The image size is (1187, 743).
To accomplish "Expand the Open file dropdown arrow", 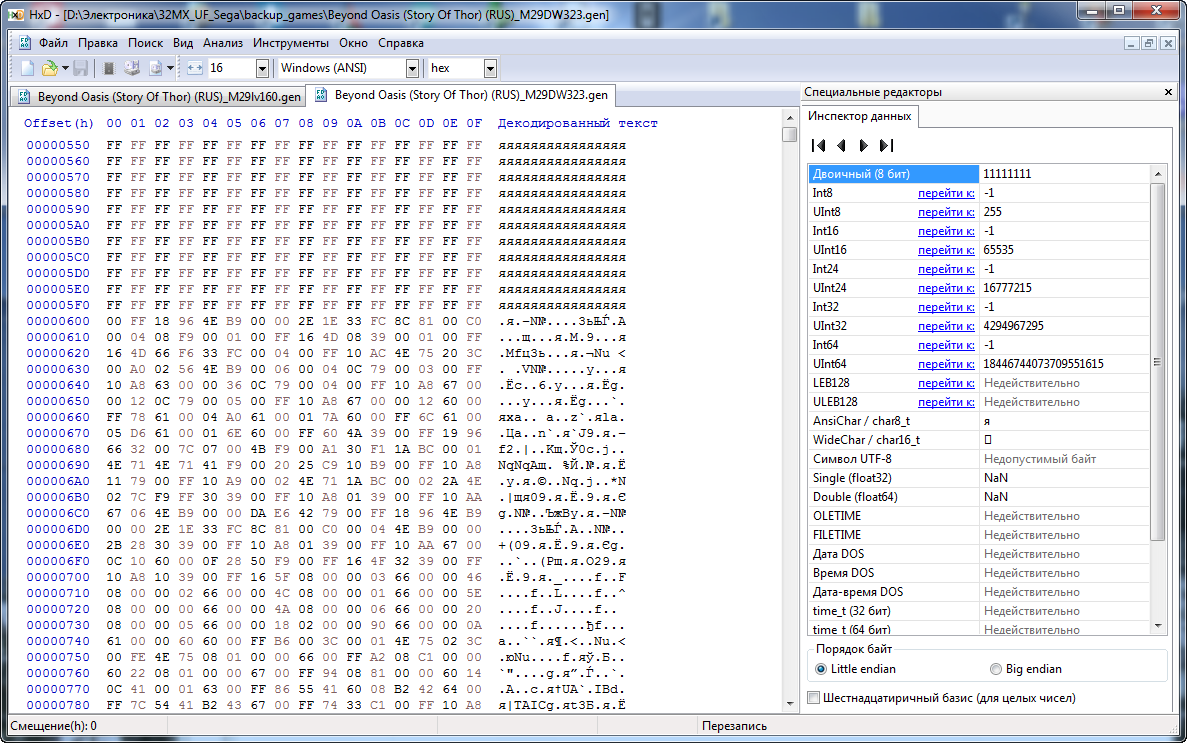I will coord(65,68).
